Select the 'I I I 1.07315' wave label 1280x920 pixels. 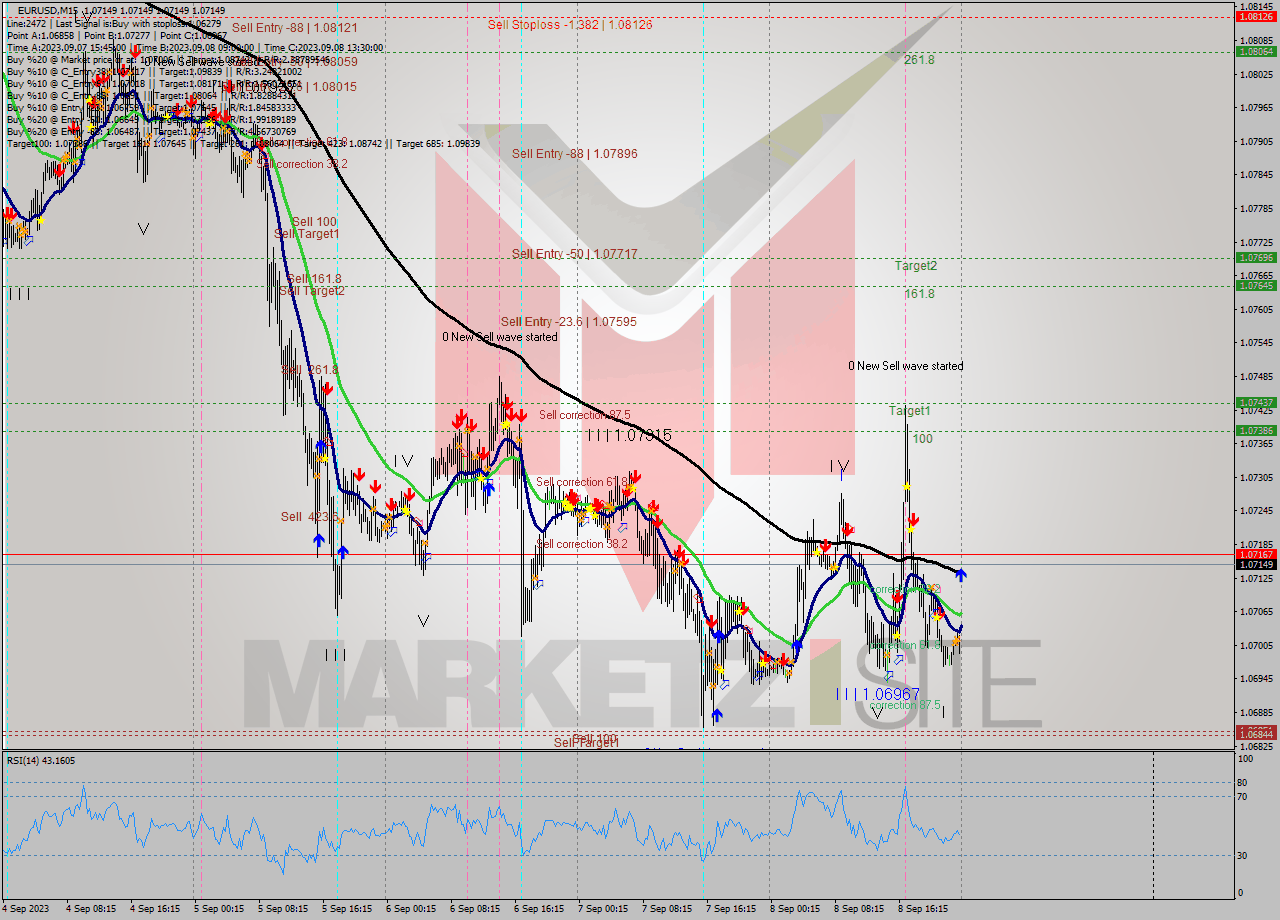(629, 435)
